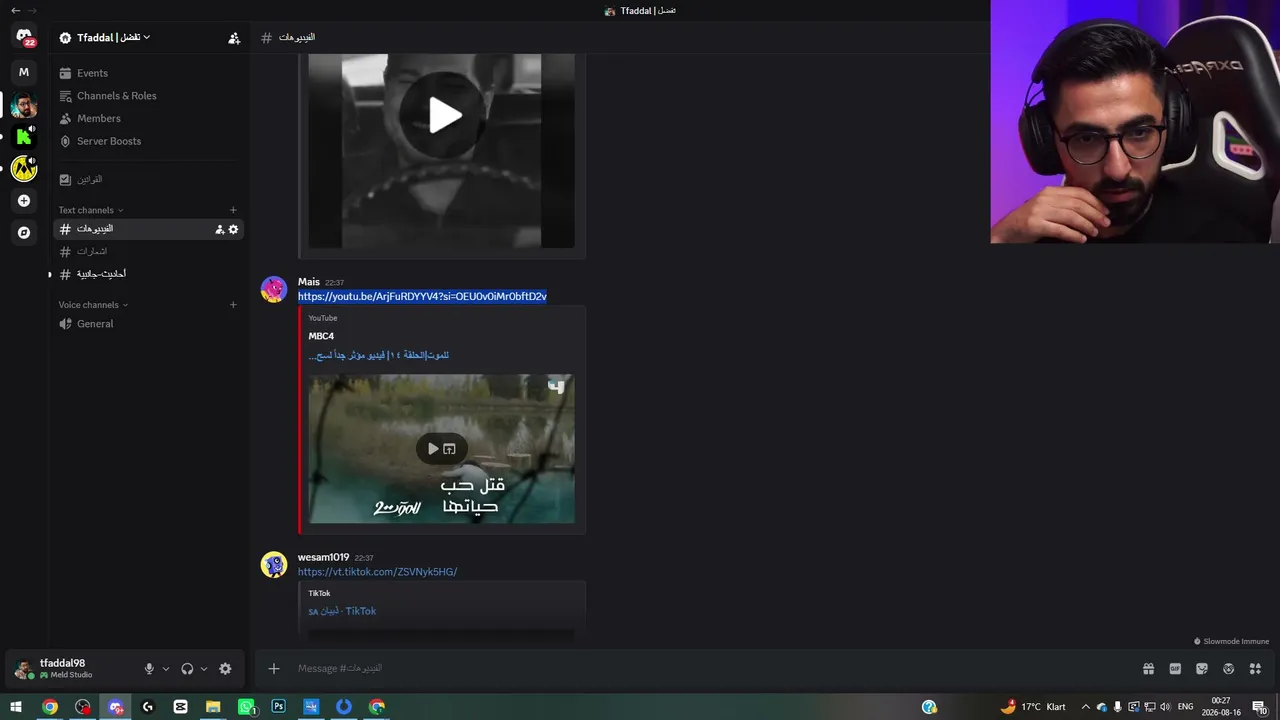Image resolution: width=1280 pixels, height=720 pixels.
Task: Play the black-and-white video
Action: [445, 115]
